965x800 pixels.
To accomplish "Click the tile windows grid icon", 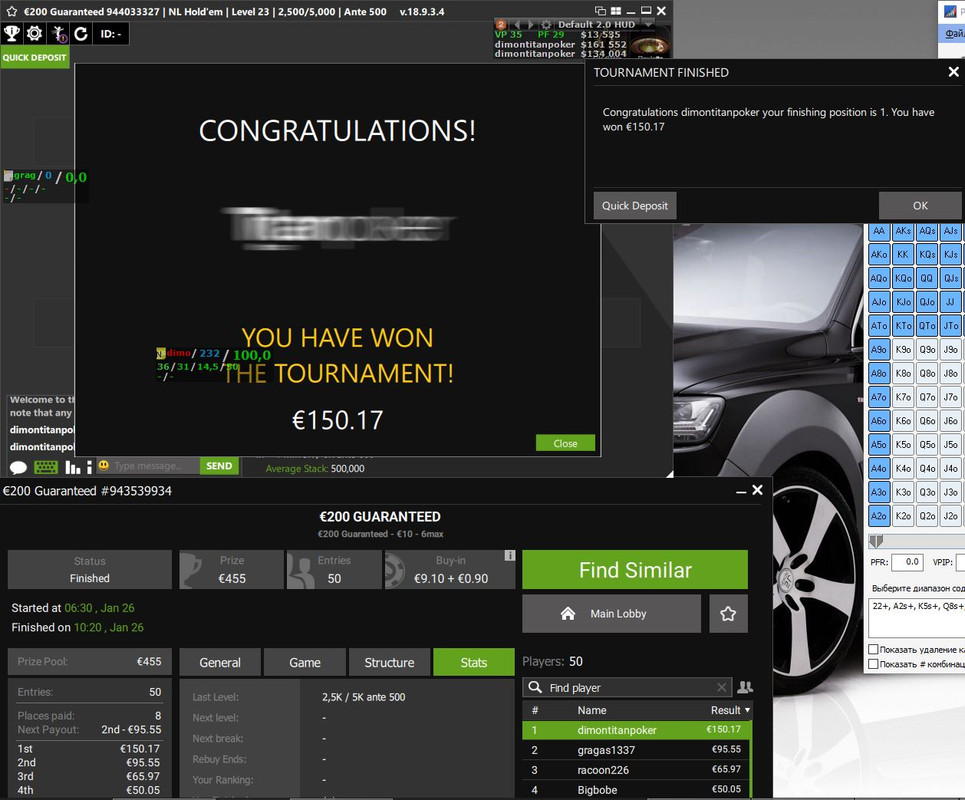I will 615,11.
